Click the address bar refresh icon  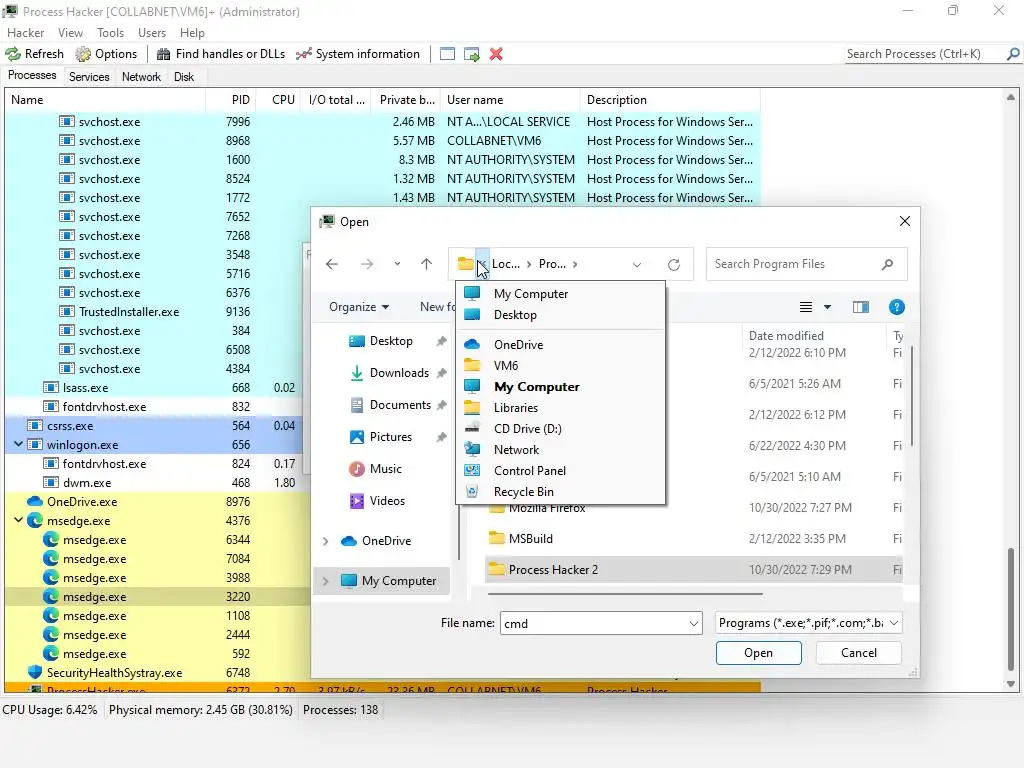674,264
